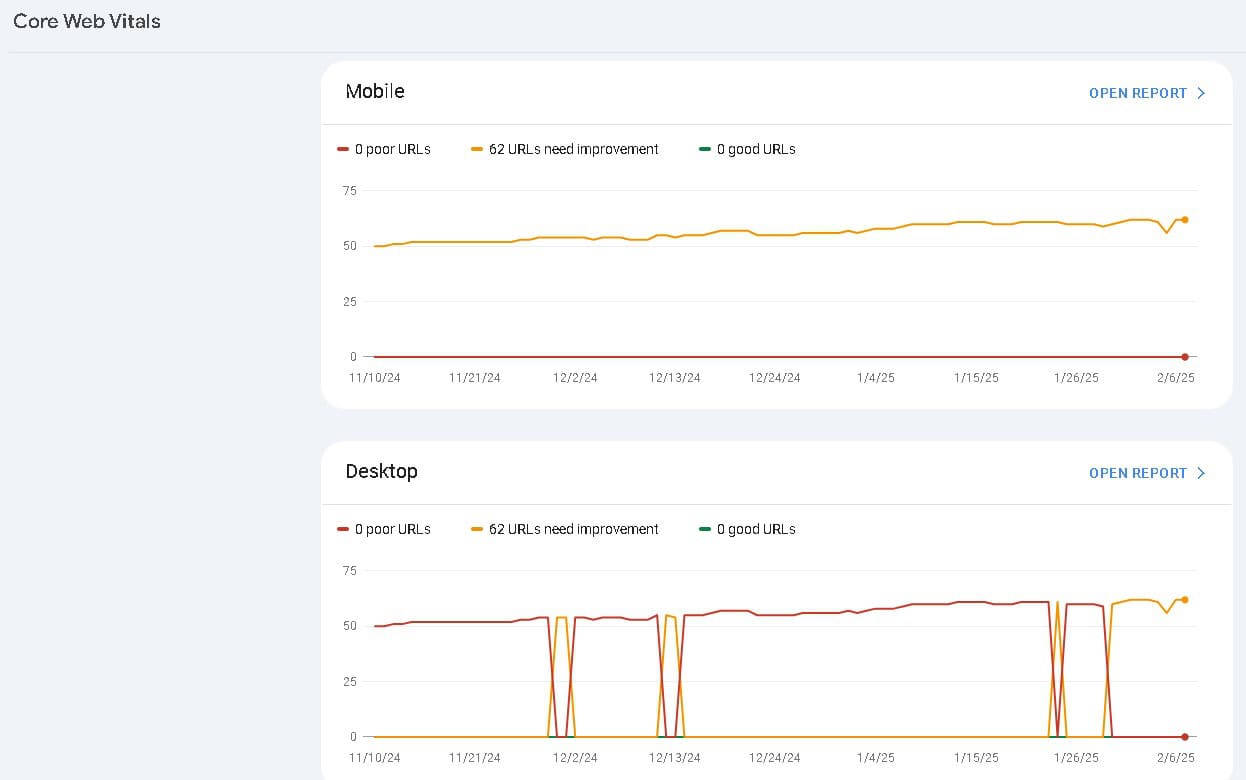Click the Desktop card title
The image size is (1246, 780).
[x=381, y=471]
